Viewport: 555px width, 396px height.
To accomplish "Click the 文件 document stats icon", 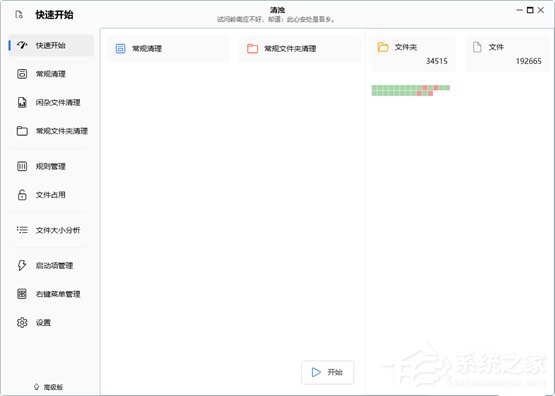I will (x=477, y=47).
